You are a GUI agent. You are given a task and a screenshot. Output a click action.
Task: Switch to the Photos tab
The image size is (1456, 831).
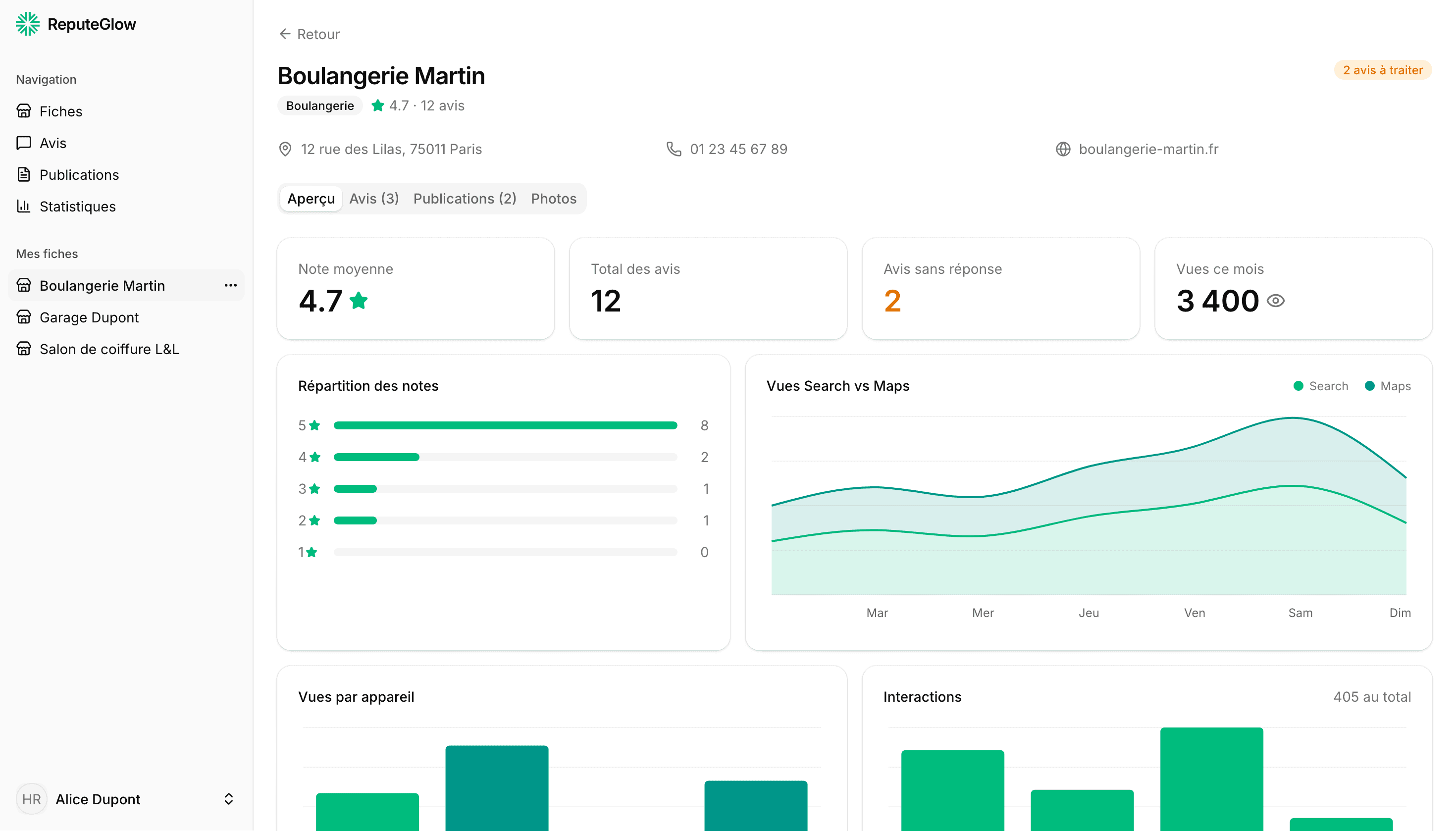pyautogui.click(x=554, y=199)
